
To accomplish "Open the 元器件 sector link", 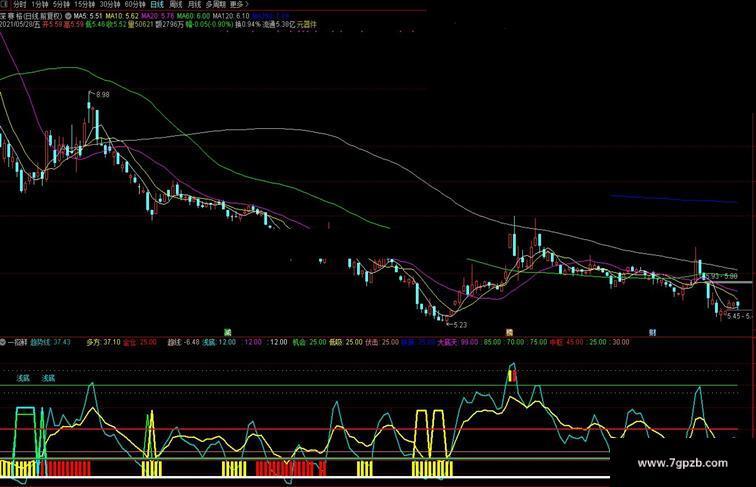I will coord(307,24).
